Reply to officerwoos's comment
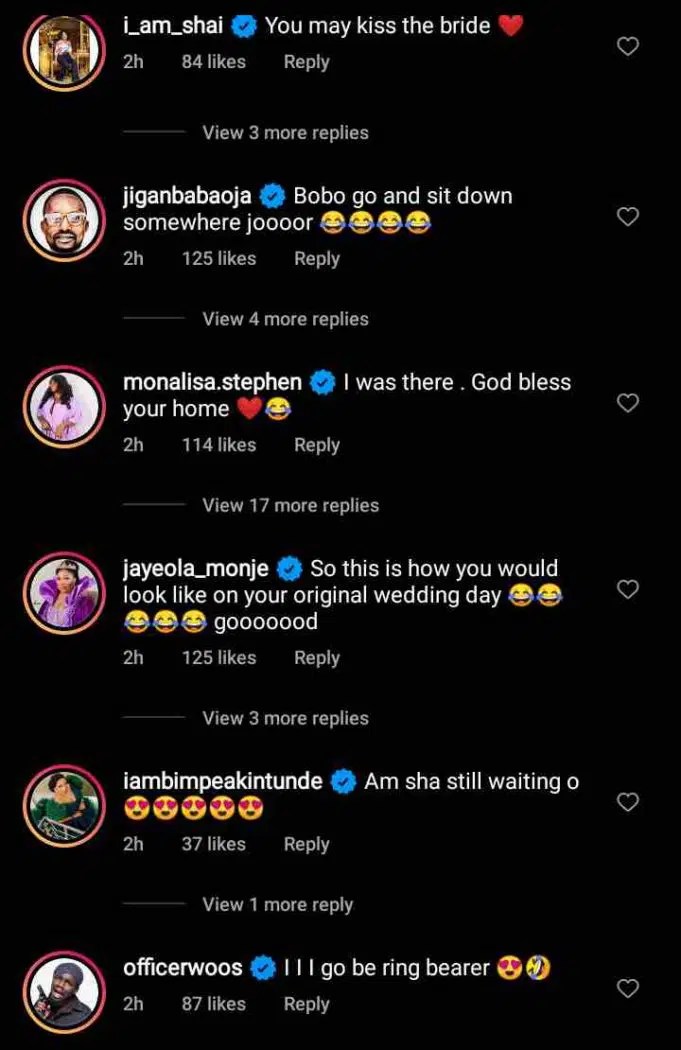The height and width of the screenshot is (1050, 681). pyautogui.click(x=306, y=1004)
